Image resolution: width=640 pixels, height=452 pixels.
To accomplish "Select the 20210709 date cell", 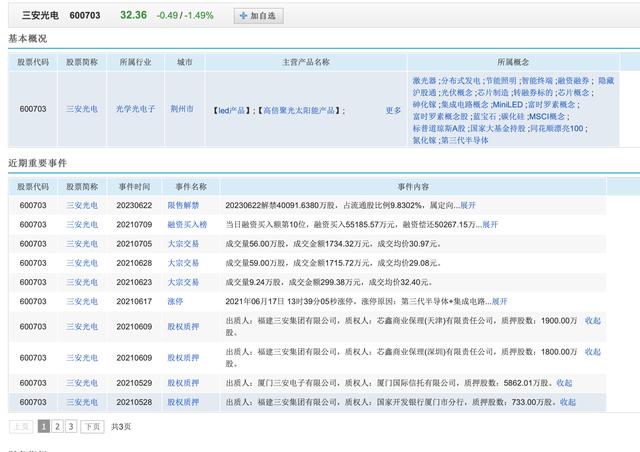I will 134,225.
